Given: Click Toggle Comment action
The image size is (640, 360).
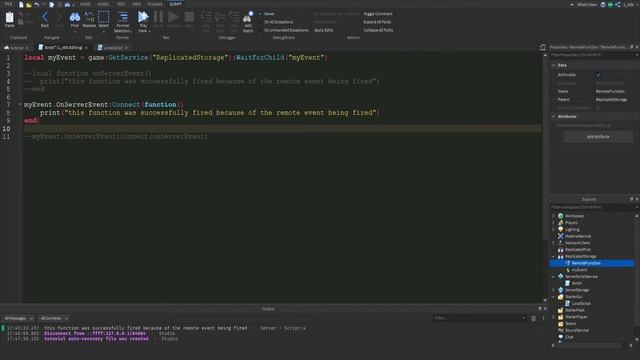Looking at the screenshot, I should pos(378,14).
